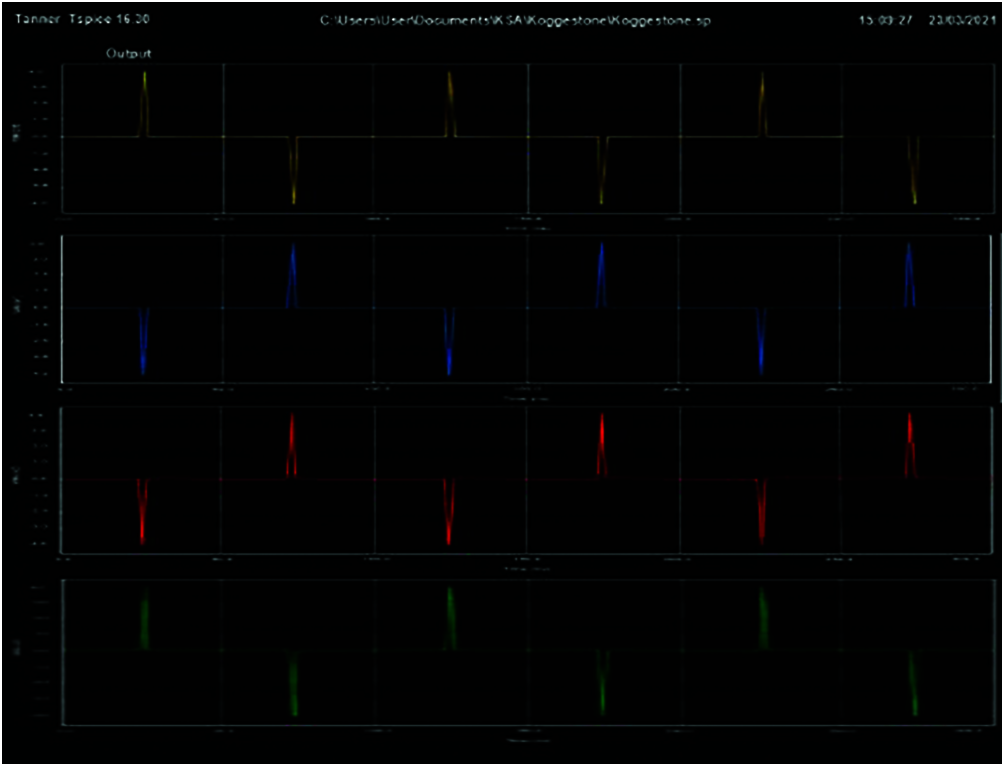Click the first blue downward spike

144,341
